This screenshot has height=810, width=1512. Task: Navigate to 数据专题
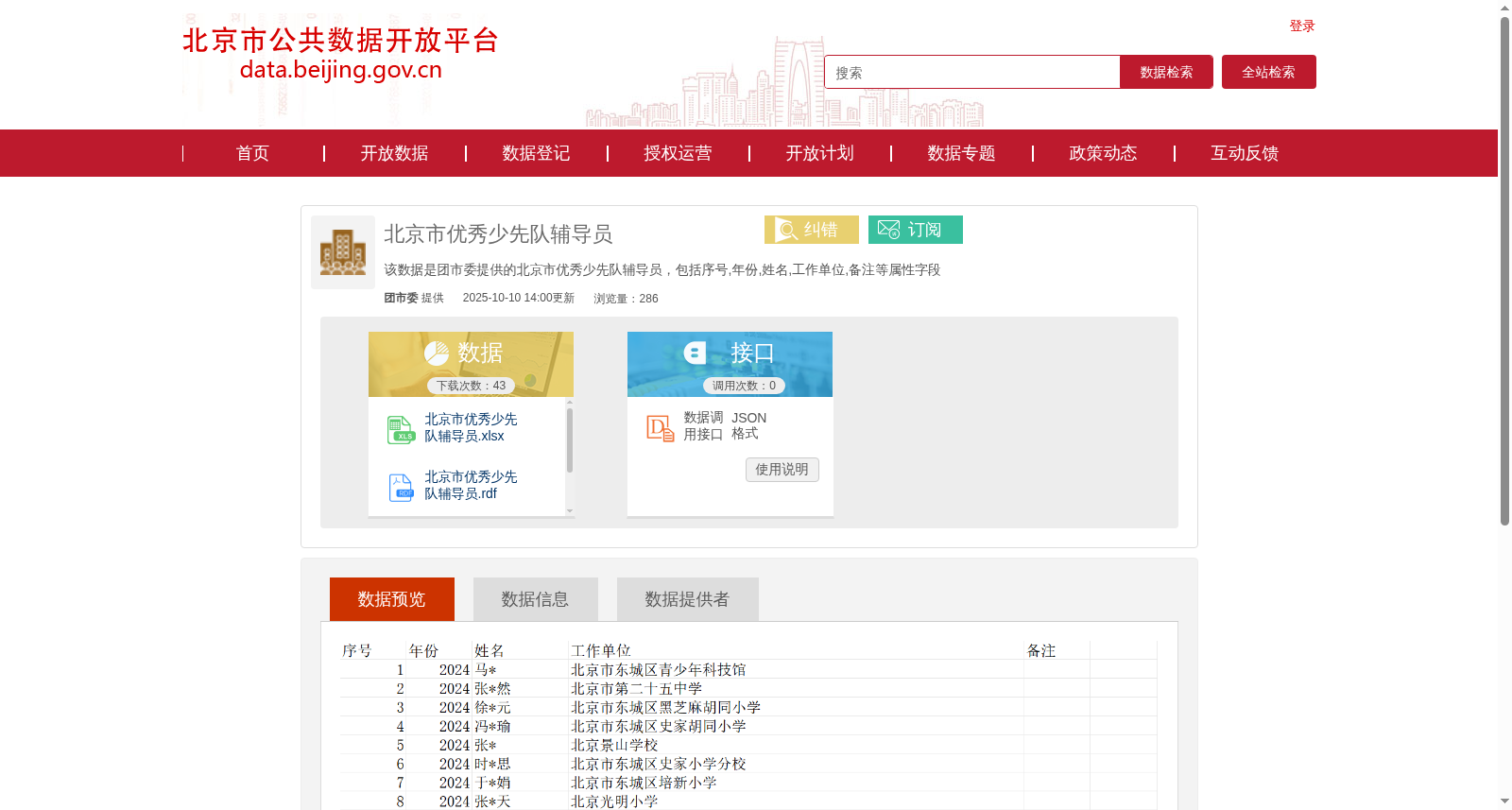(x=961, y=153)
